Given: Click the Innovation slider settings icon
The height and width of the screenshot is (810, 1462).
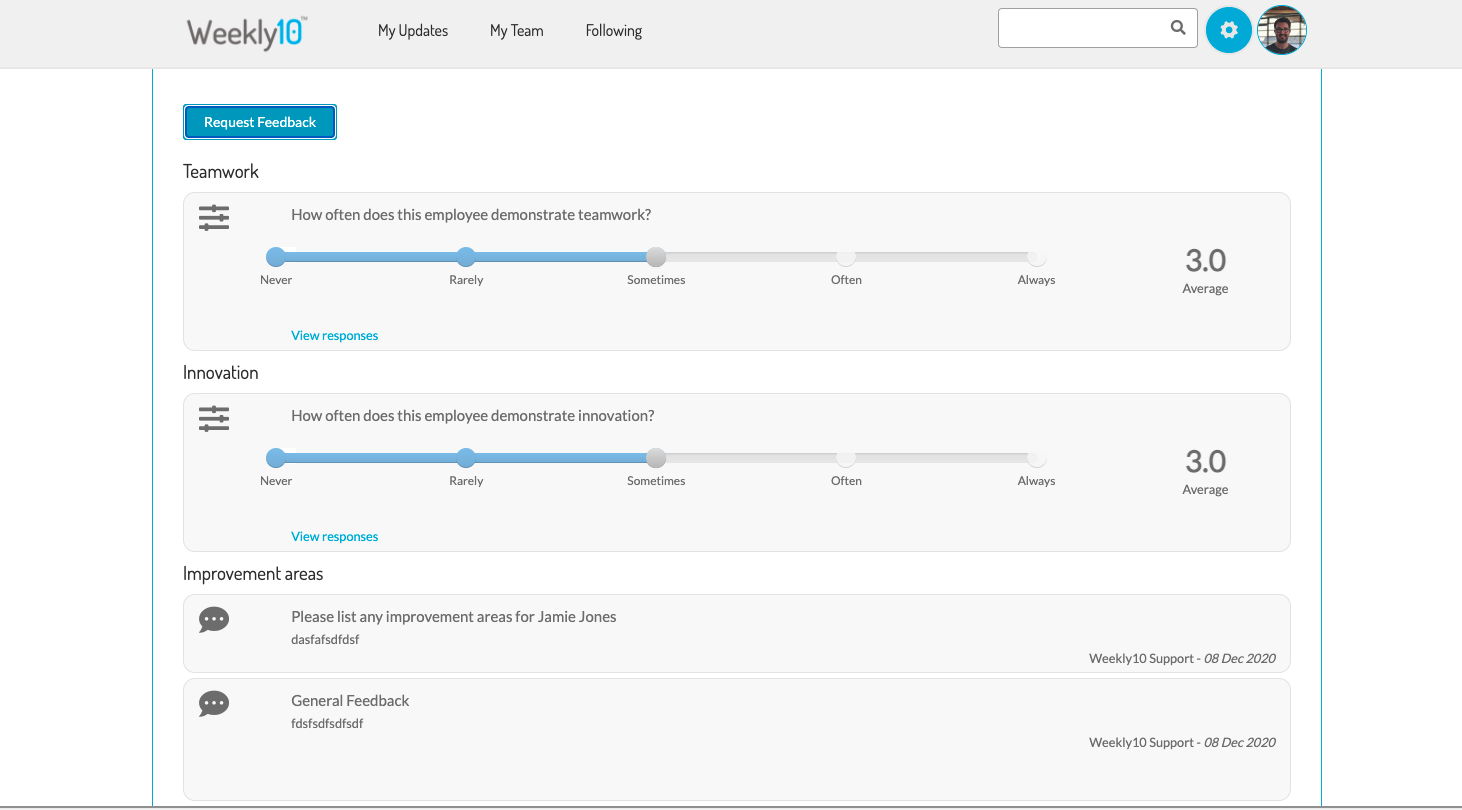Looking at the screenshot, I should click(x=214, y=419).
